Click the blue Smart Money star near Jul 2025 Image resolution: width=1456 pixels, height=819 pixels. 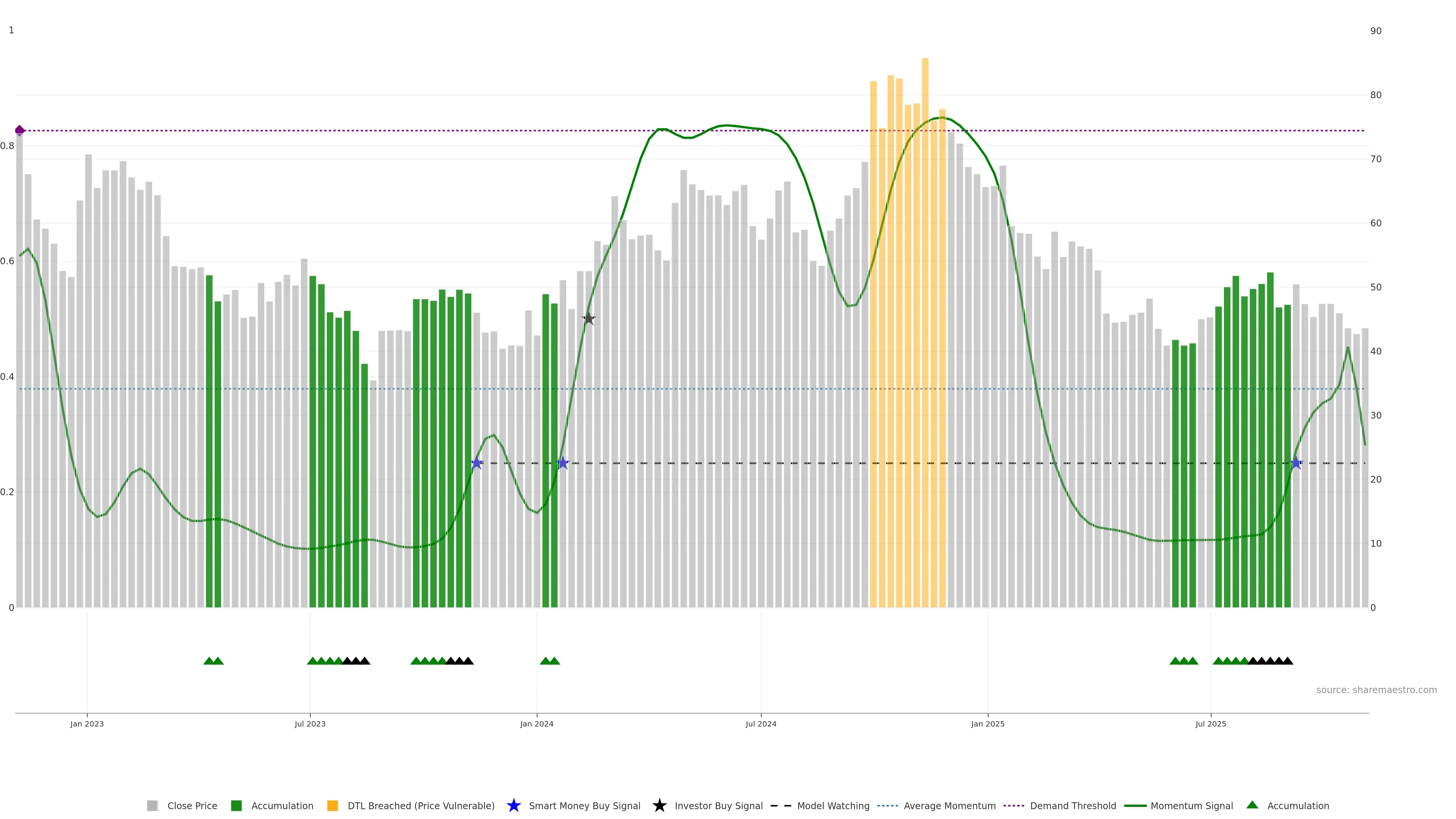1296,463
